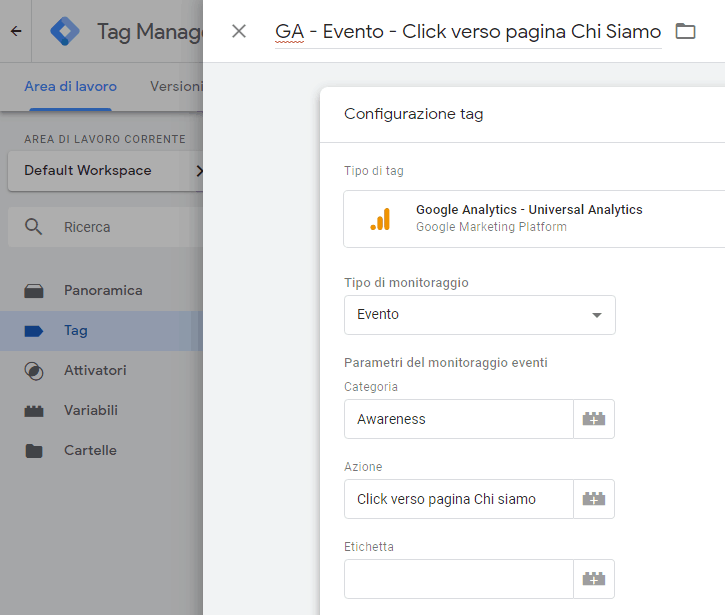Click the Google Tag Manager logo

tap(65, 31)
